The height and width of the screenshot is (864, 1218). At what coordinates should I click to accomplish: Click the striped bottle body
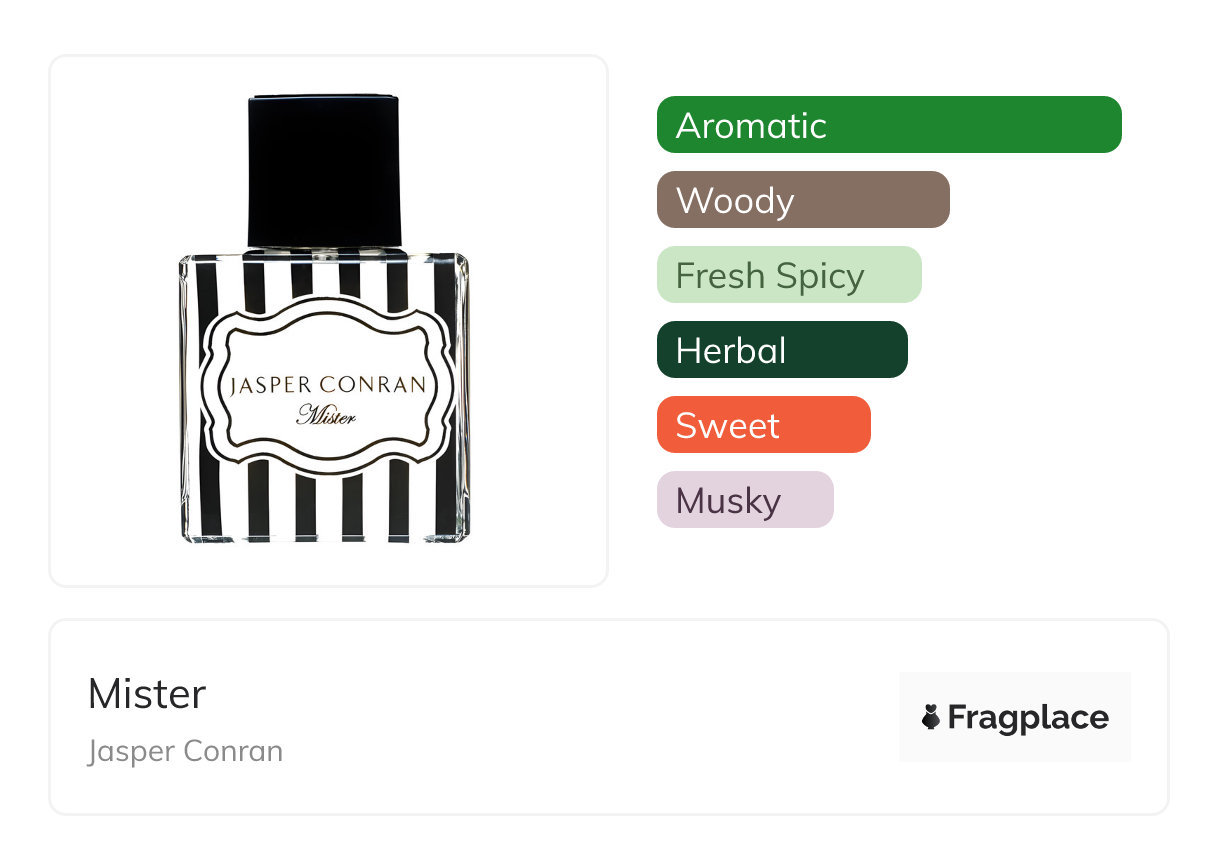pos(324,398)
